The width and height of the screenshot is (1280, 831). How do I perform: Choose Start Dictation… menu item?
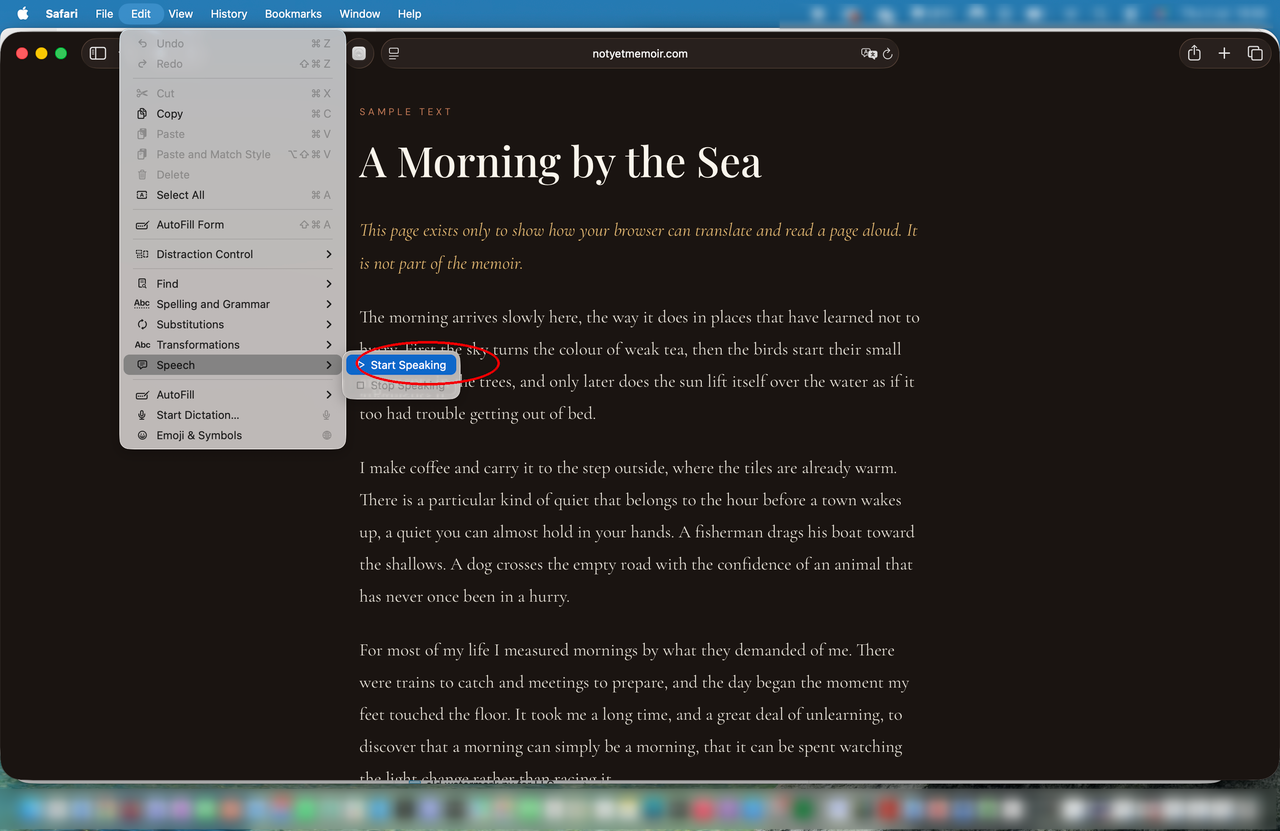tap(233, 415)
